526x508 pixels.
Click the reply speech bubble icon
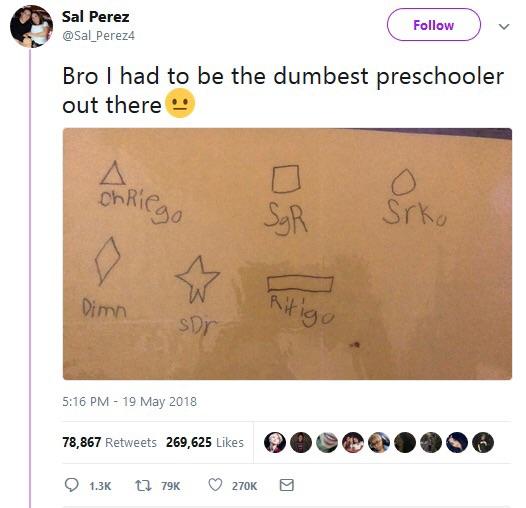71,485
